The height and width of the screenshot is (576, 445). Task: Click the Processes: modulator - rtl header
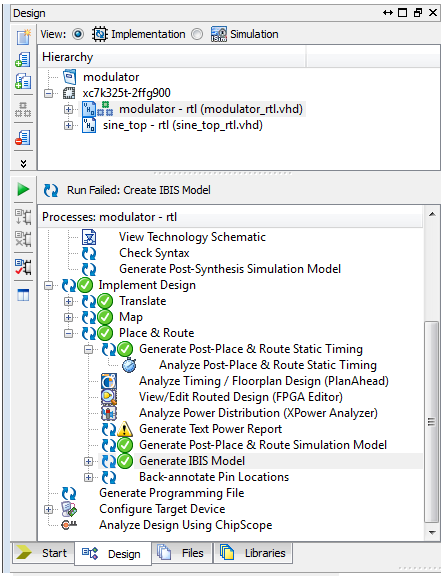(231, 217)
